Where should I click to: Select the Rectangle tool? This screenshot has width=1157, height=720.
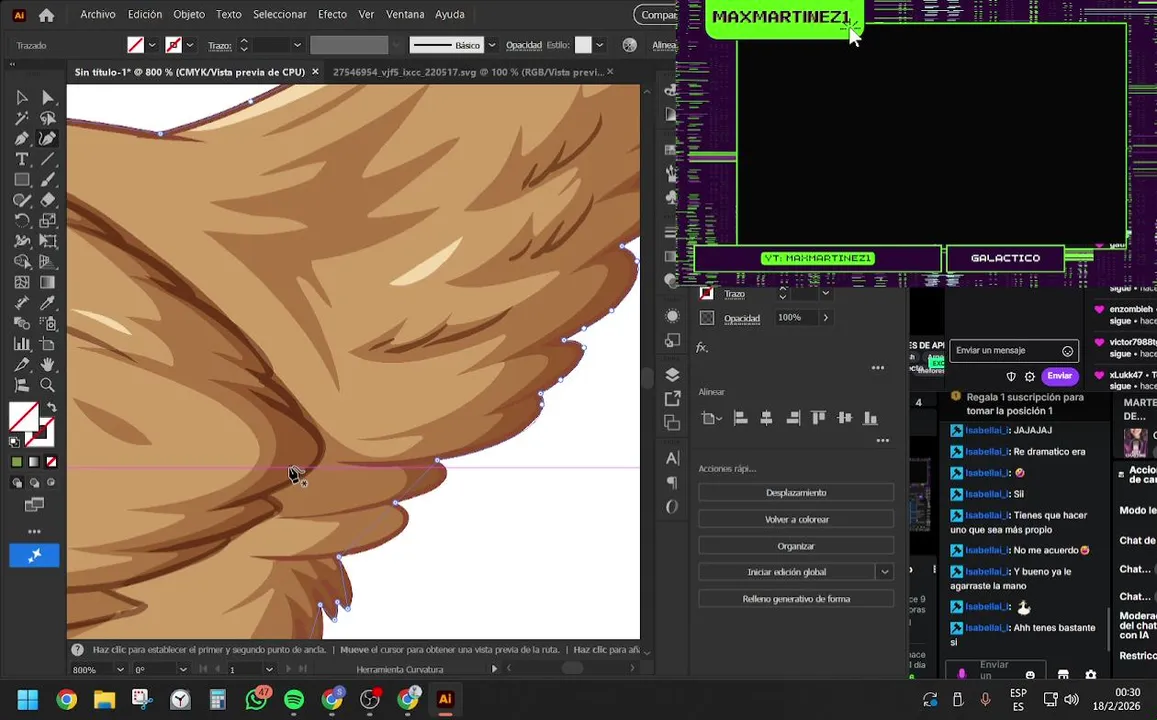click(x=22, y=180)
